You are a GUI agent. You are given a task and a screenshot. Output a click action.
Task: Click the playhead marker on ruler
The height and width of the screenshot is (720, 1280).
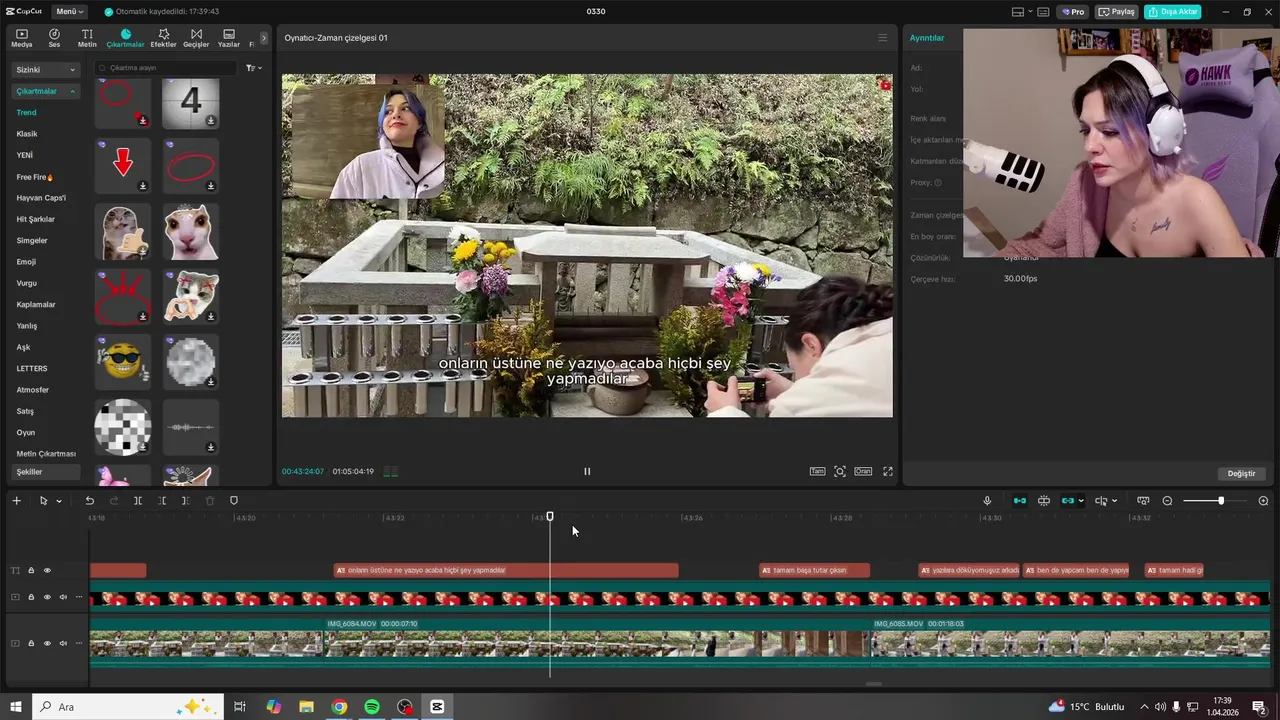click(x=550, y=517)
